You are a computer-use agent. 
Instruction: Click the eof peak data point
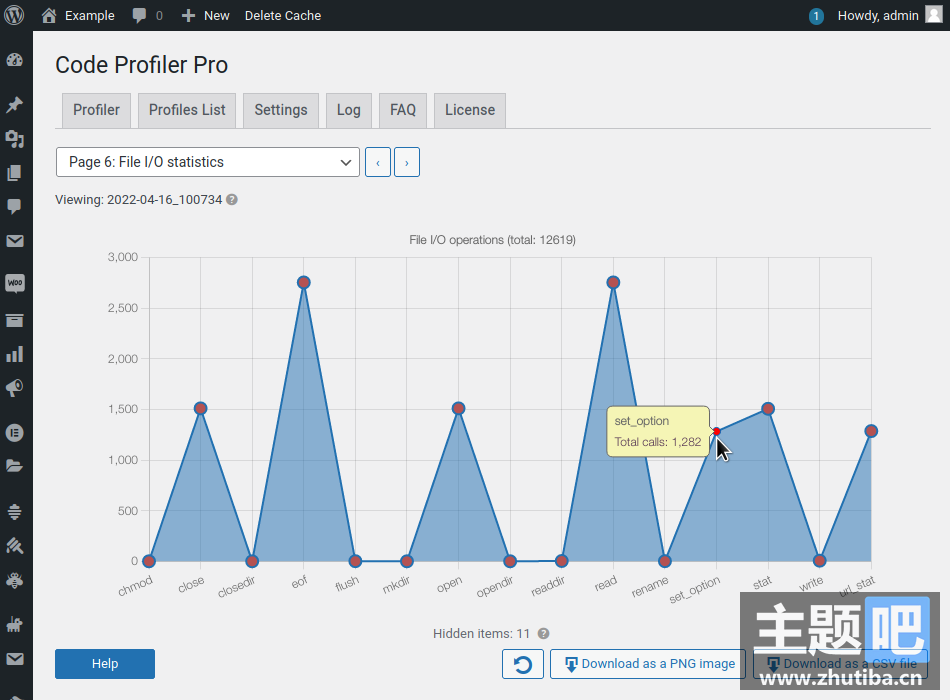tap(304, 282)
